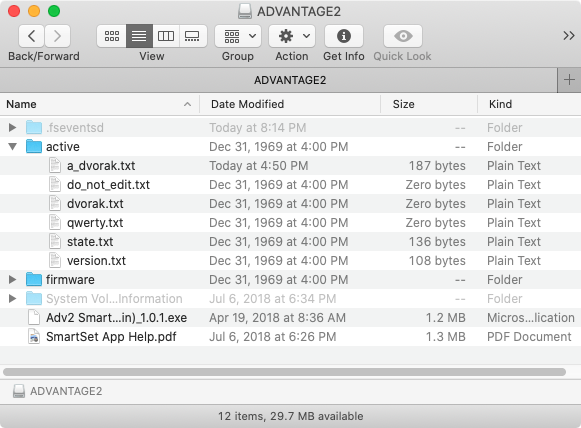The height and width of the screenshot is (428, 581).
Task: Select the qwerty.txt file icon
Action: (x=55, y=222)
